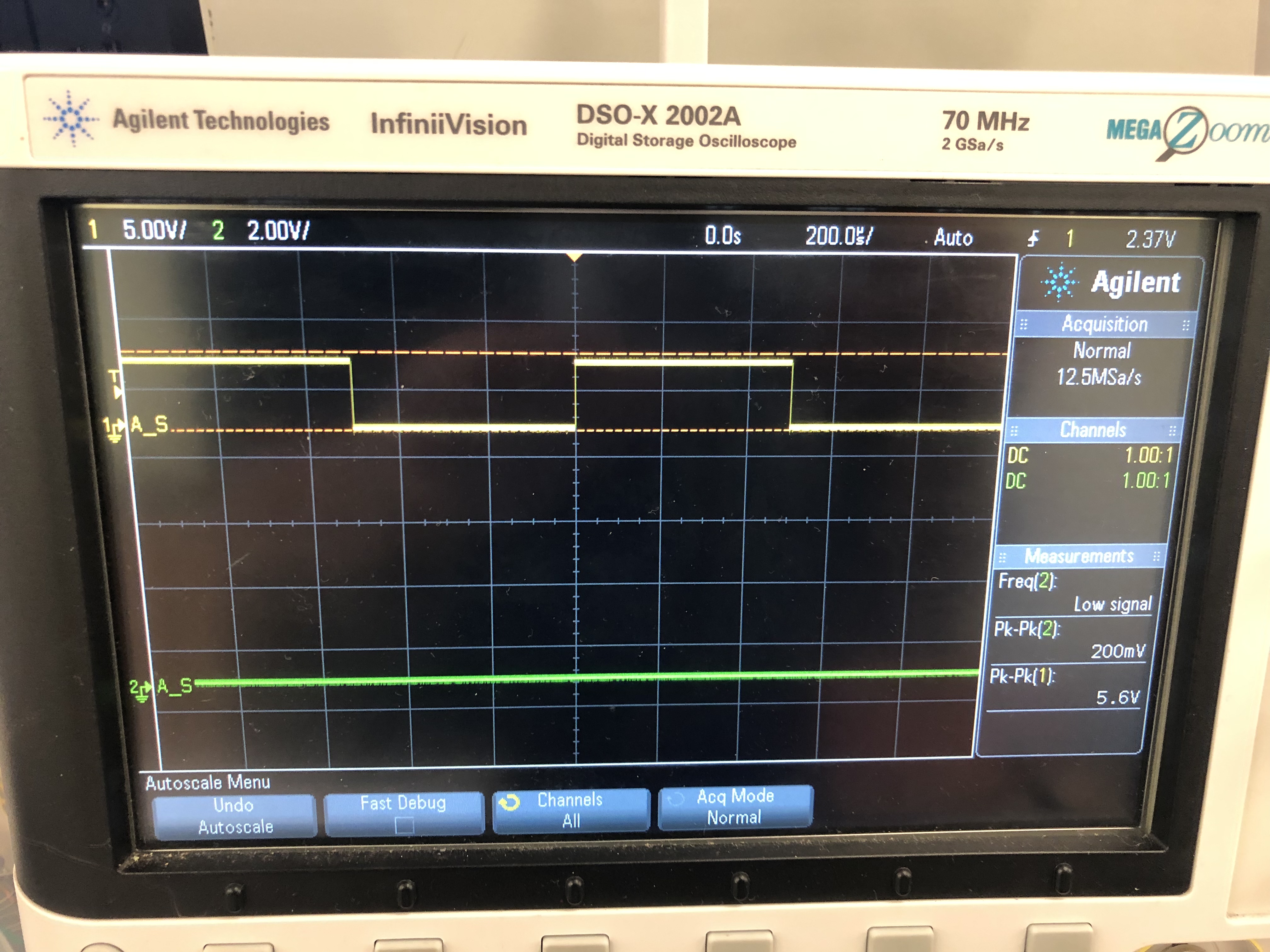Click the green A_S channel 2 label
Viewport: 1270px width, 952px height.
[174, 686]
